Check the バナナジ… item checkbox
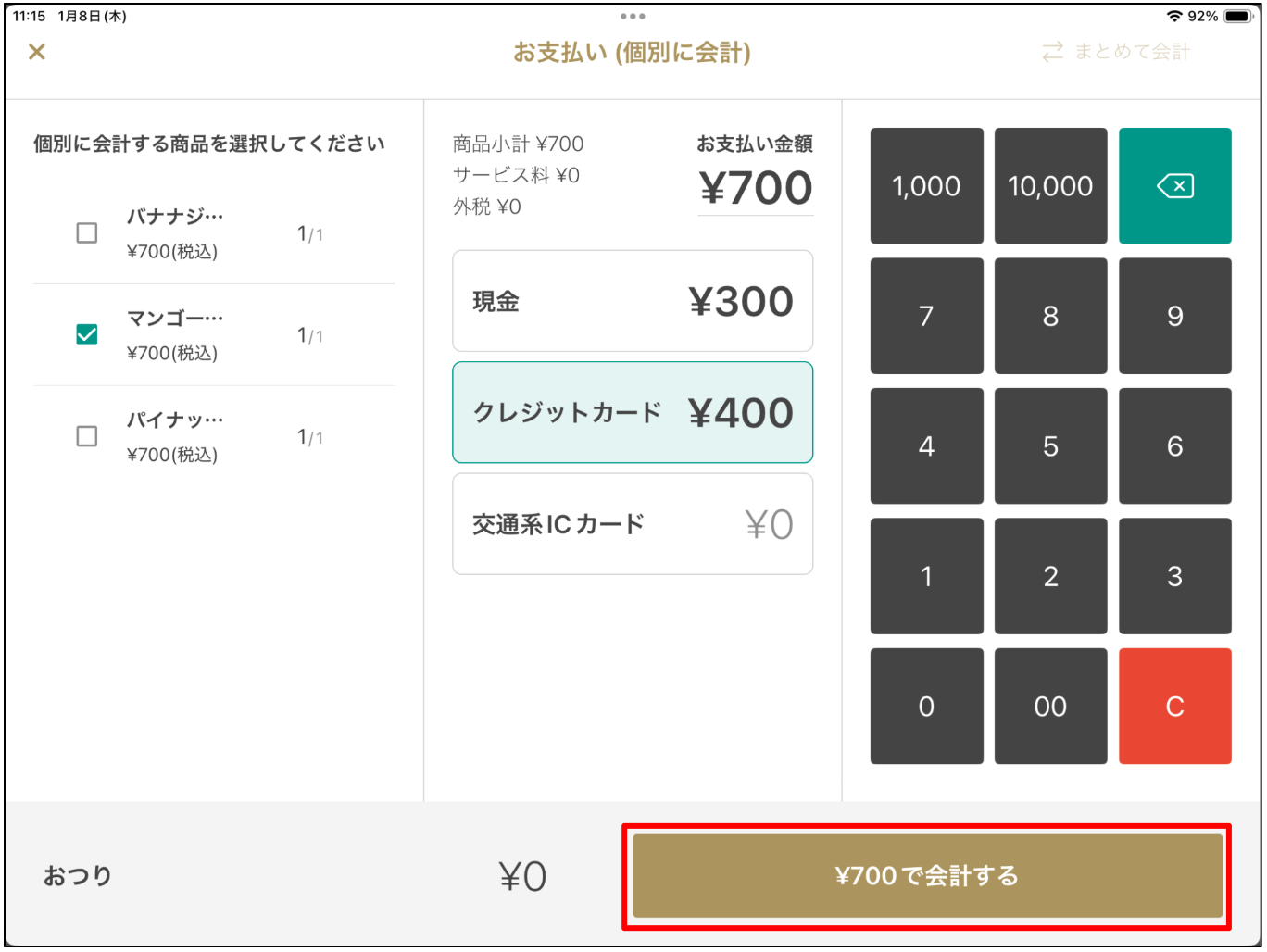This screenshot has height=952, width=1267. click(87, 233)
